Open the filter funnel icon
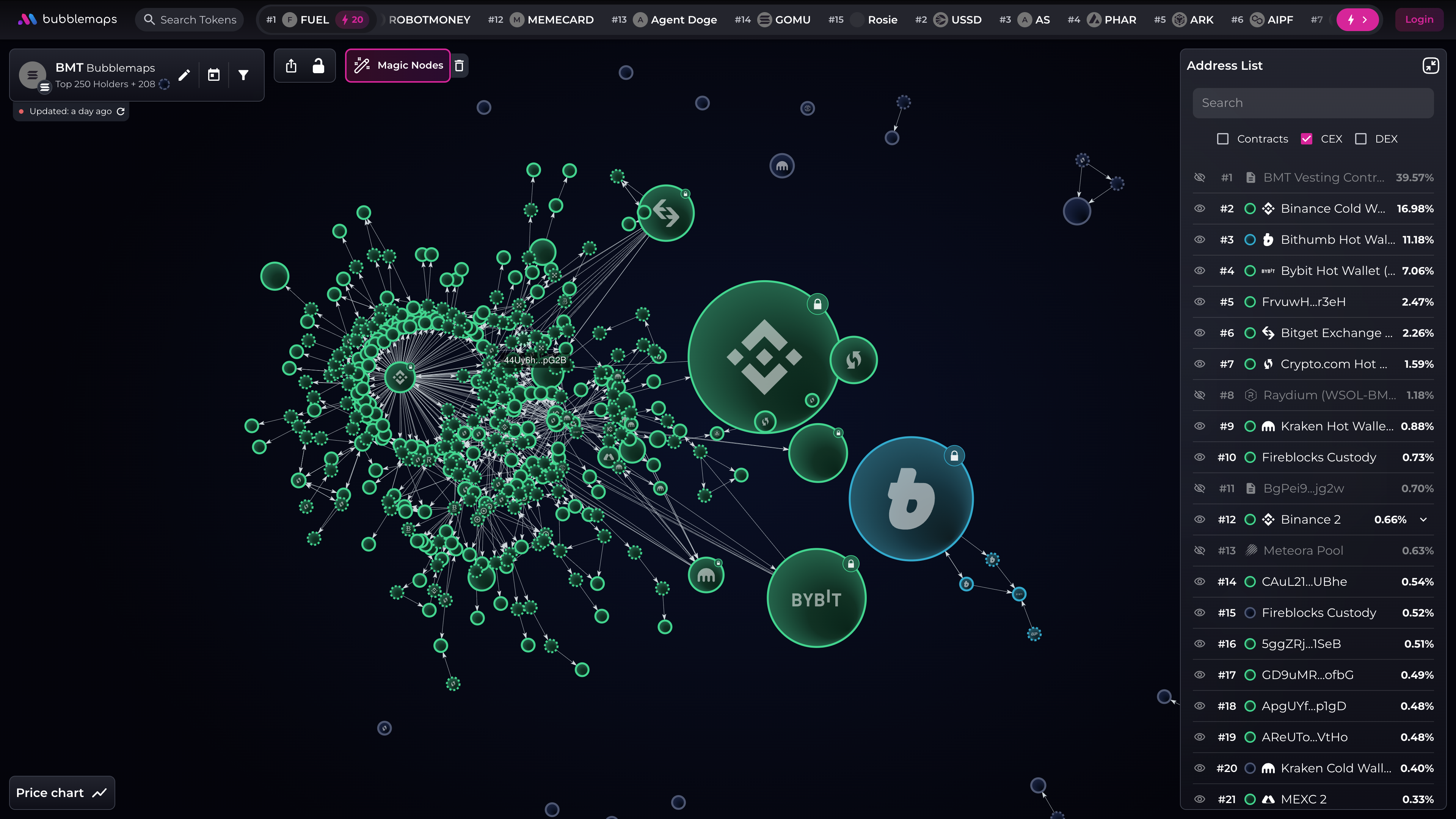Viewport: 1456px width, 819px height. pyautogui.click(x=243, y=75)
